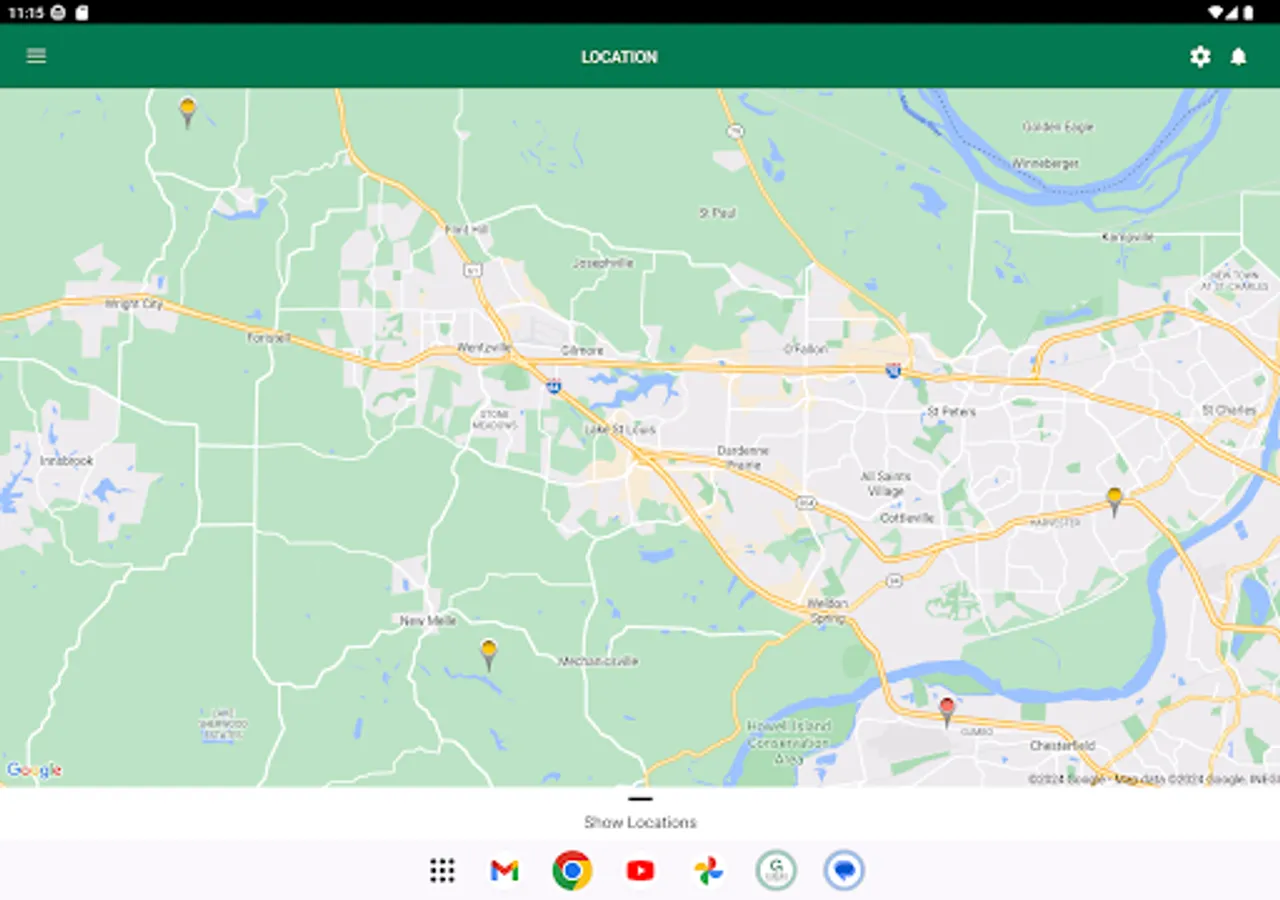
Task: Open YouTube from the dock
Action: (640, 870)
